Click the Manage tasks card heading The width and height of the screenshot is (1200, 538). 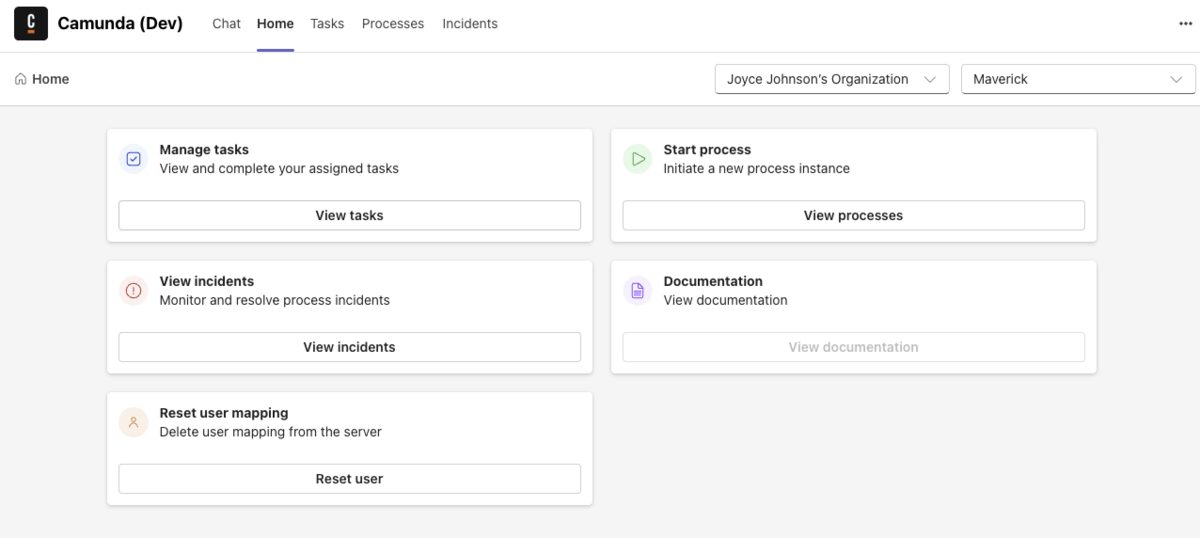coord(204,150)
